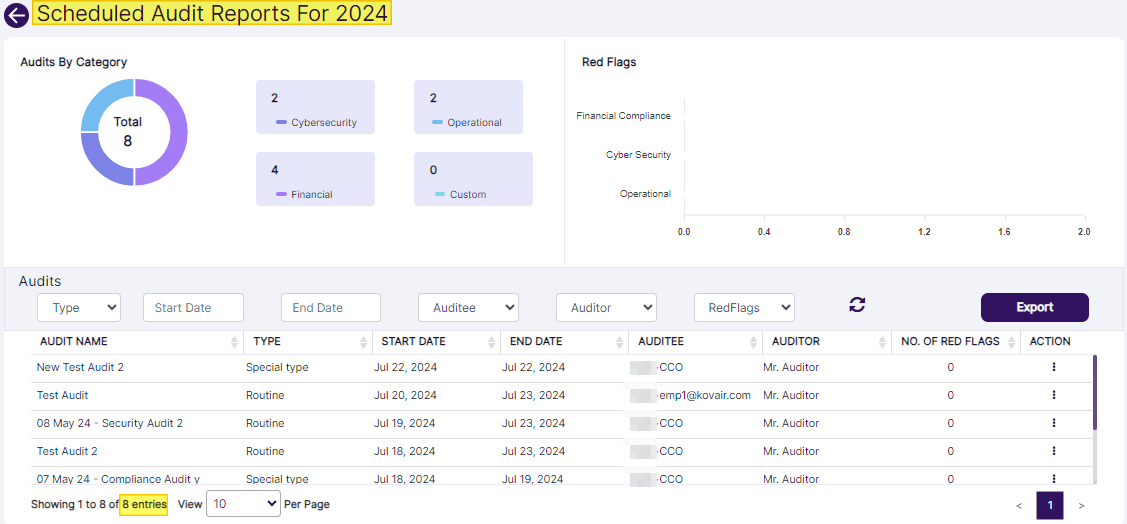Select the Financial category card
The image size is (1127, 524).
316,179
